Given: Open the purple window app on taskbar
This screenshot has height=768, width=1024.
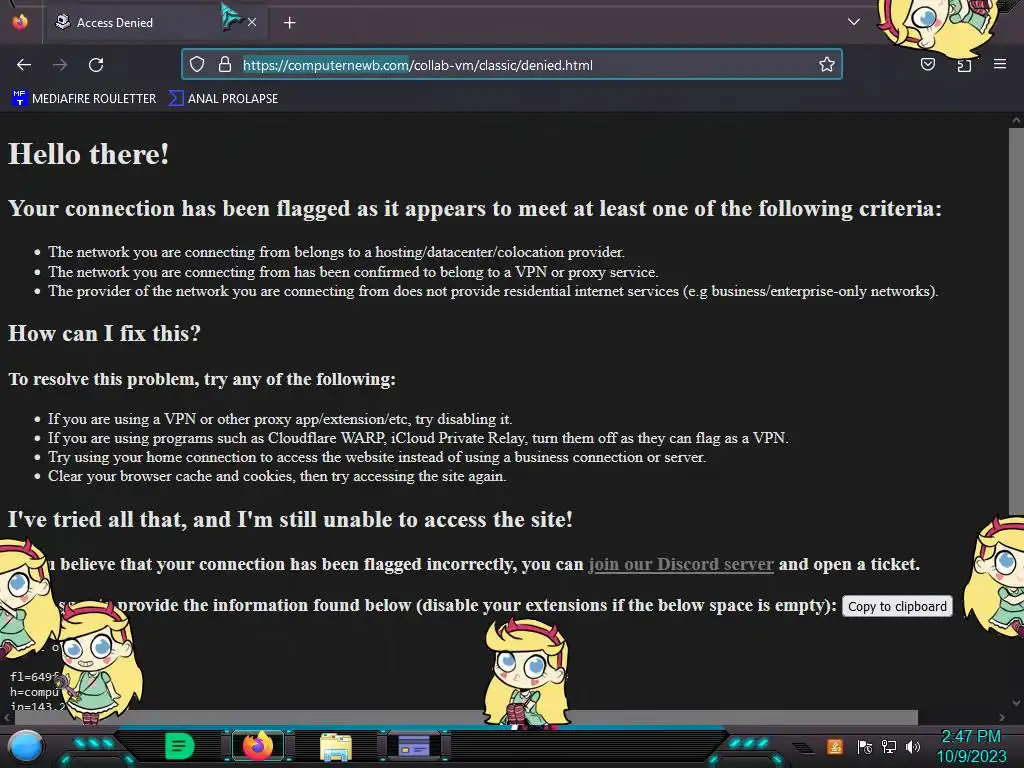Looking at the screenshot, I should pos(414,746).
